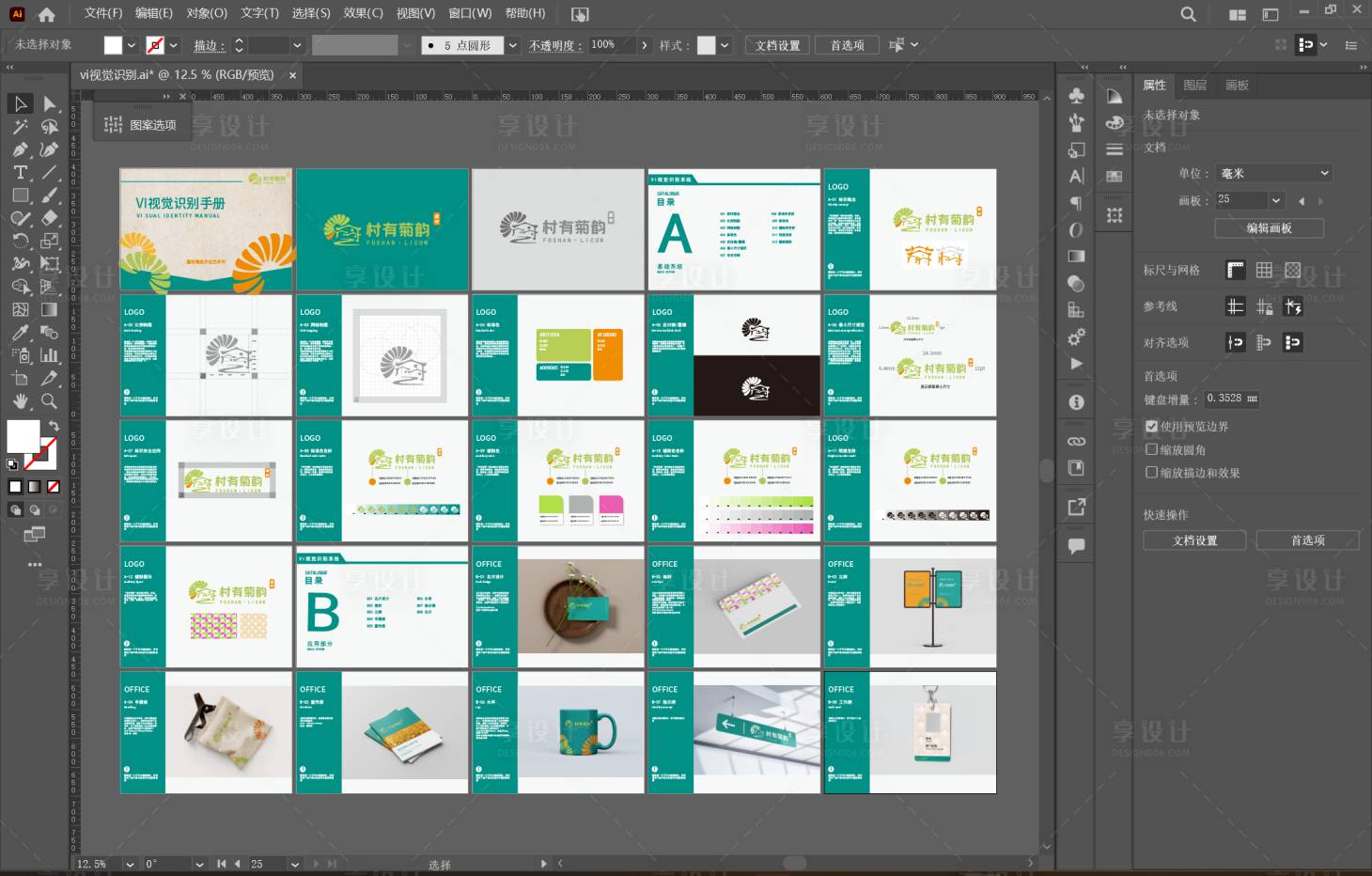Activate the Curvature tool

click(x=50, y=149)
